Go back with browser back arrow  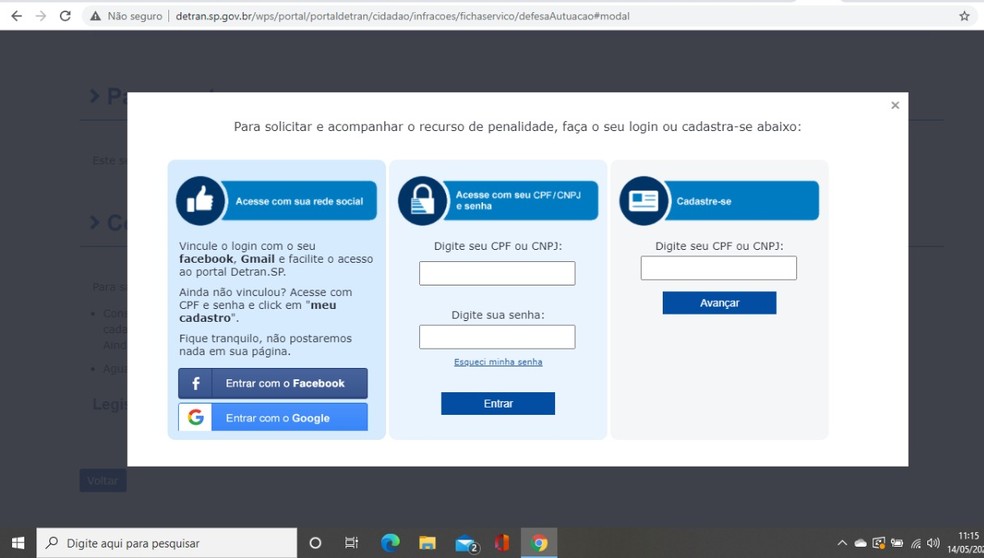pyautogui.click(x=16, y=16)
